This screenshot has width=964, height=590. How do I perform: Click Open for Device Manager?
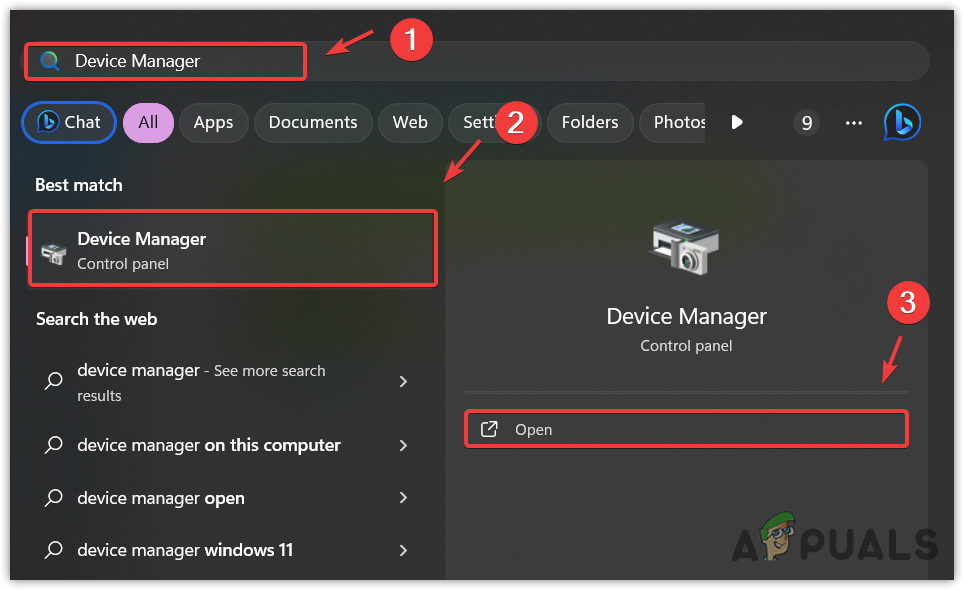pos(686,429)
